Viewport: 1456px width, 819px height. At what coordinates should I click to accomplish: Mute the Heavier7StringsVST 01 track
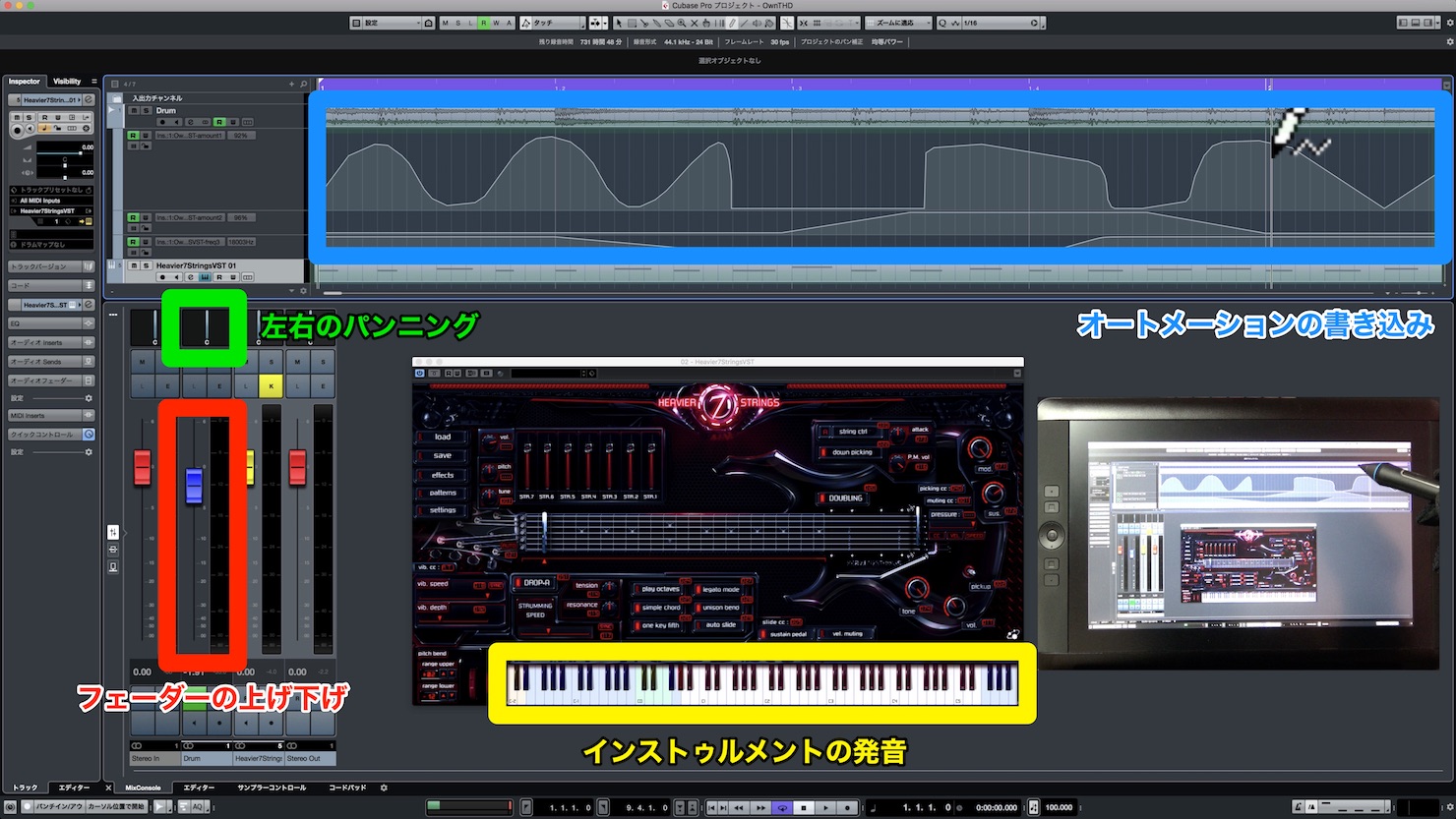(134, 265)
